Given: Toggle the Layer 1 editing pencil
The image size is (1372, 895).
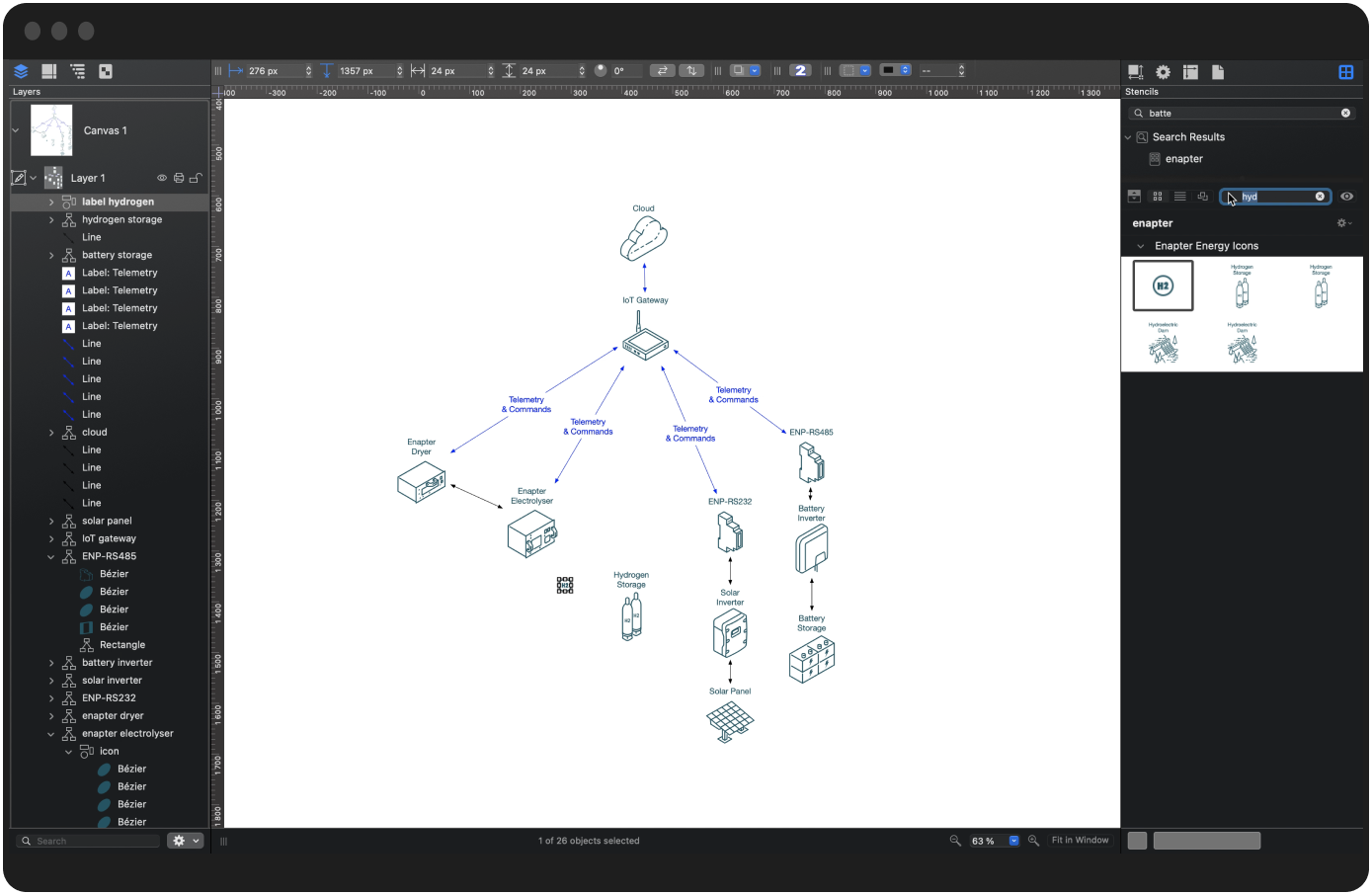Looking at the screenshot, I should (x=18, y=179).
